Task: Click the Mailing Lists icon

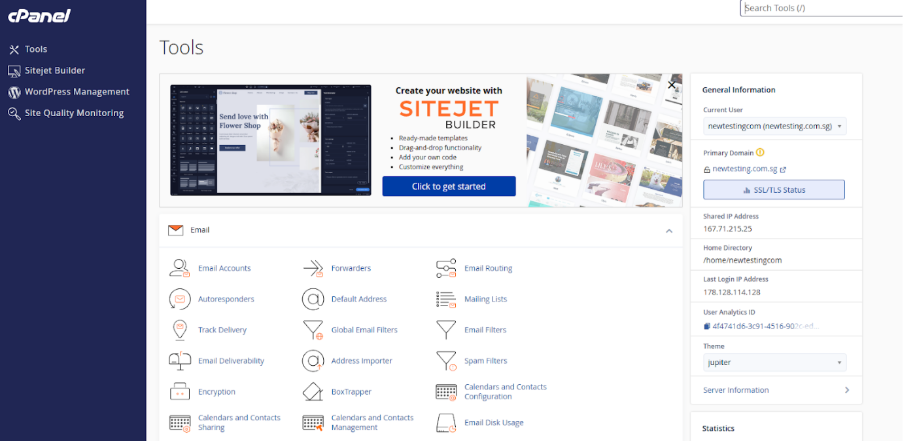Action: pyautogui.click(x=446, y=299)
